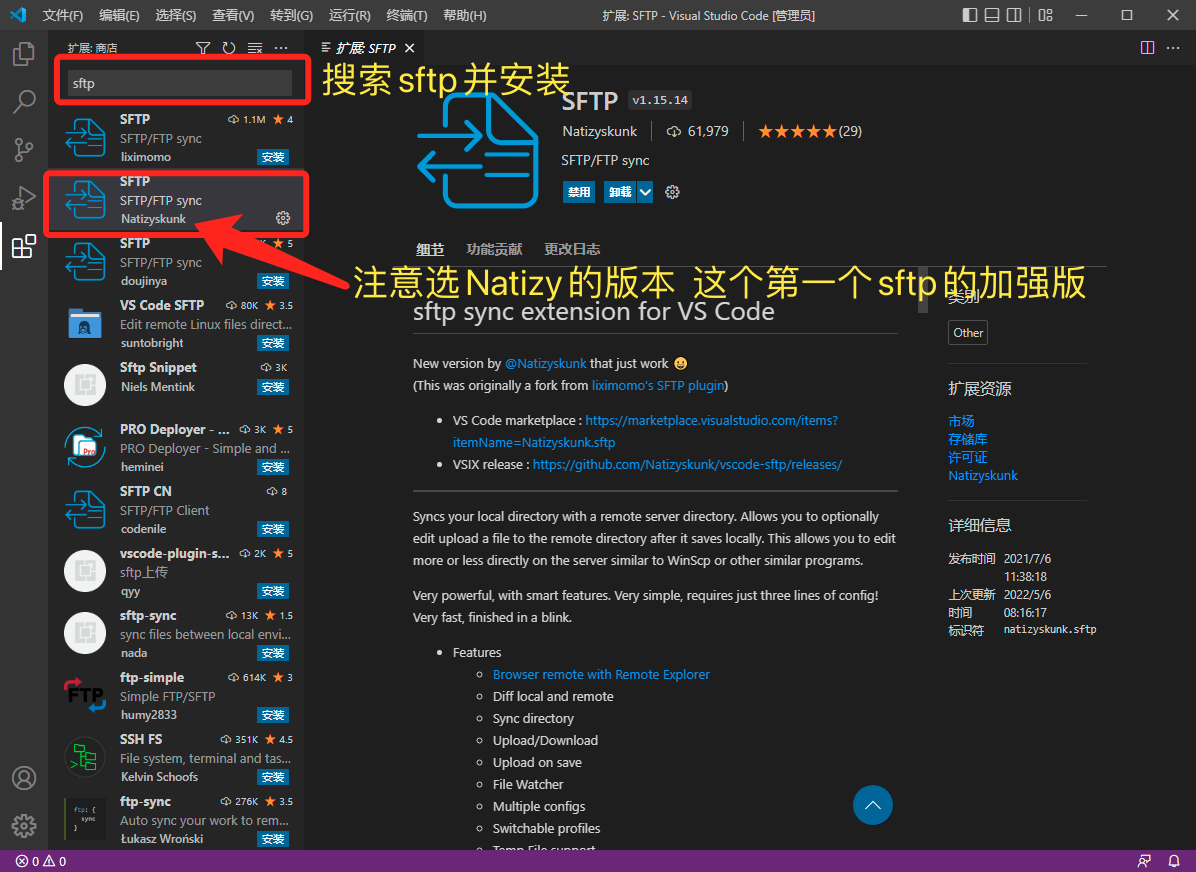Open the 查看(V) menu
Screen dimensions: 1196x872
coord(233,15)
